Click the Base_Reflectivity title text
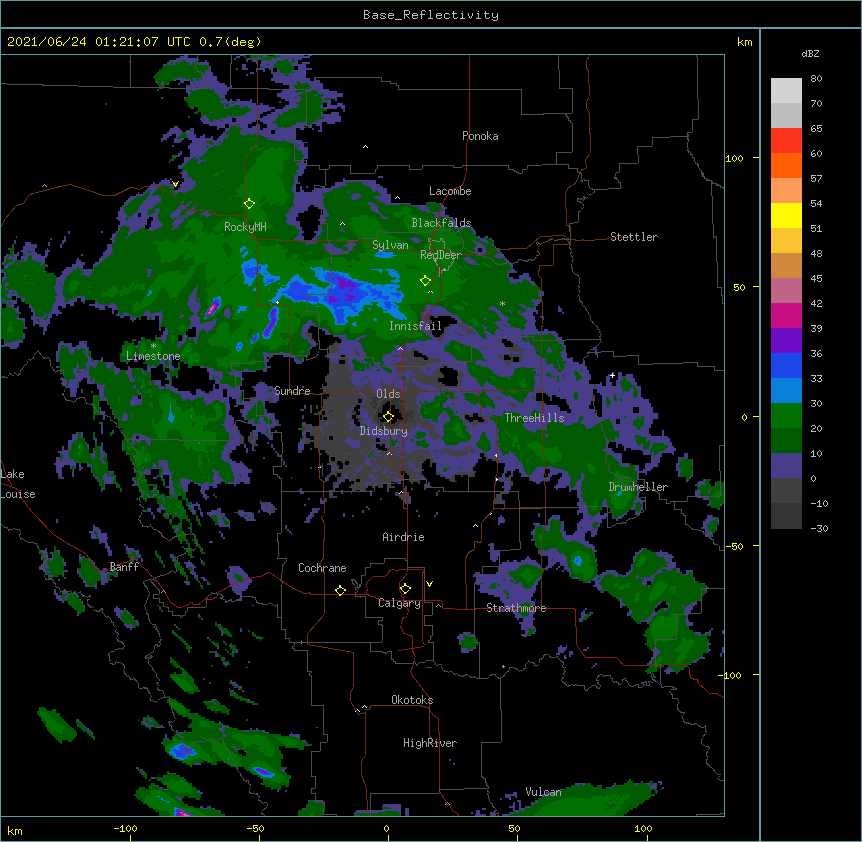862x842 pixels. pos(431,15)
